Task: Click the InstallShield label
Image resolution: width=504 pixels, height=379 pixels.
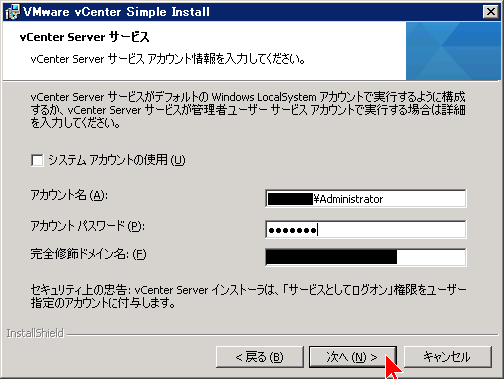Action: click(x=35, y=333)
